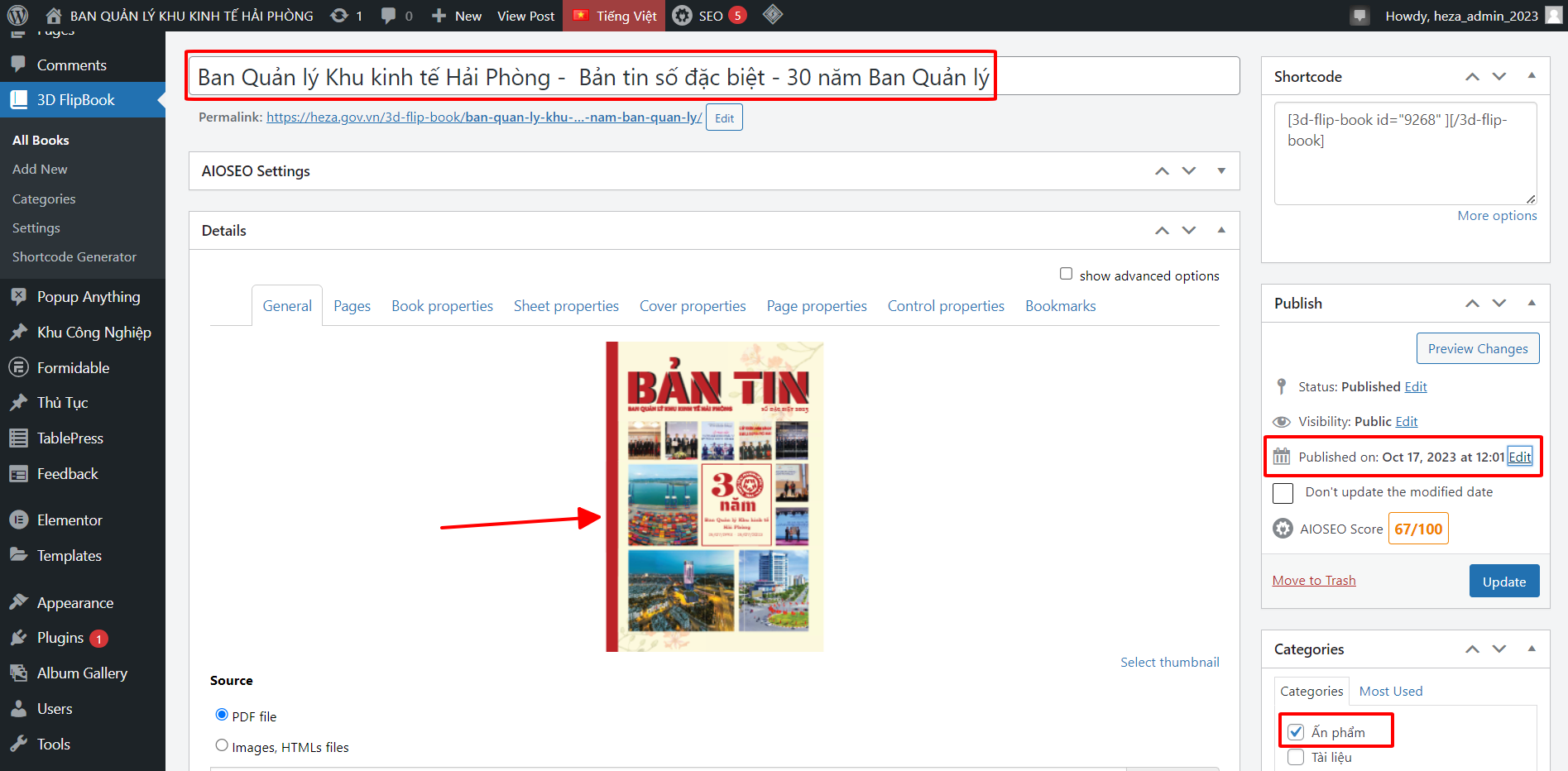Open Plugins from the sidebar icon

18,638
